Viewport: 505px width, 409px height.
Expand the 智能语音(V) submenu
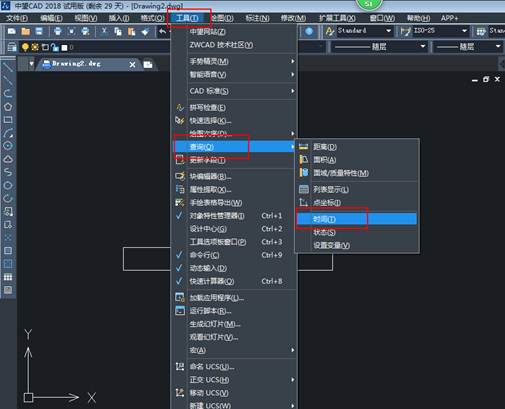(x=233, y=75)
